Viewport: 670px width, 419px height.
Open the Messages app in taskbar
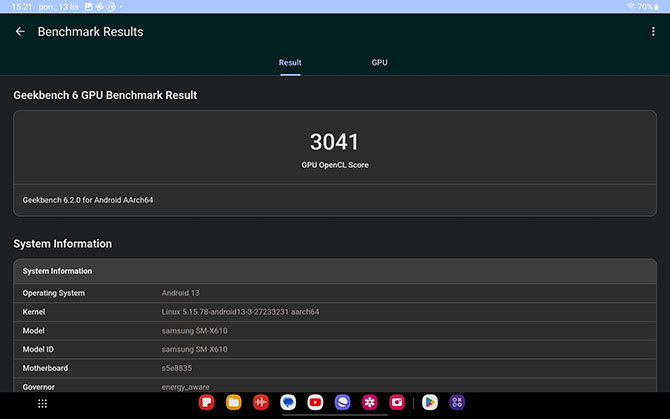click(288, 402)
